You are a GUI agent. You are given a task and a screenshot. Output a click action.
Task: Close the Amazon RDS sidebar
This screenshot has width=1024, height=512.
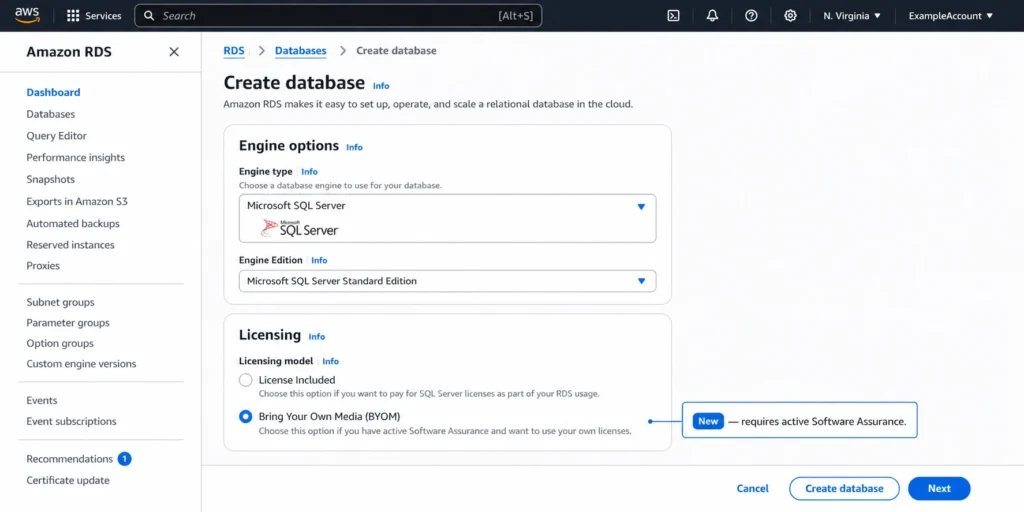click(174, 52)
